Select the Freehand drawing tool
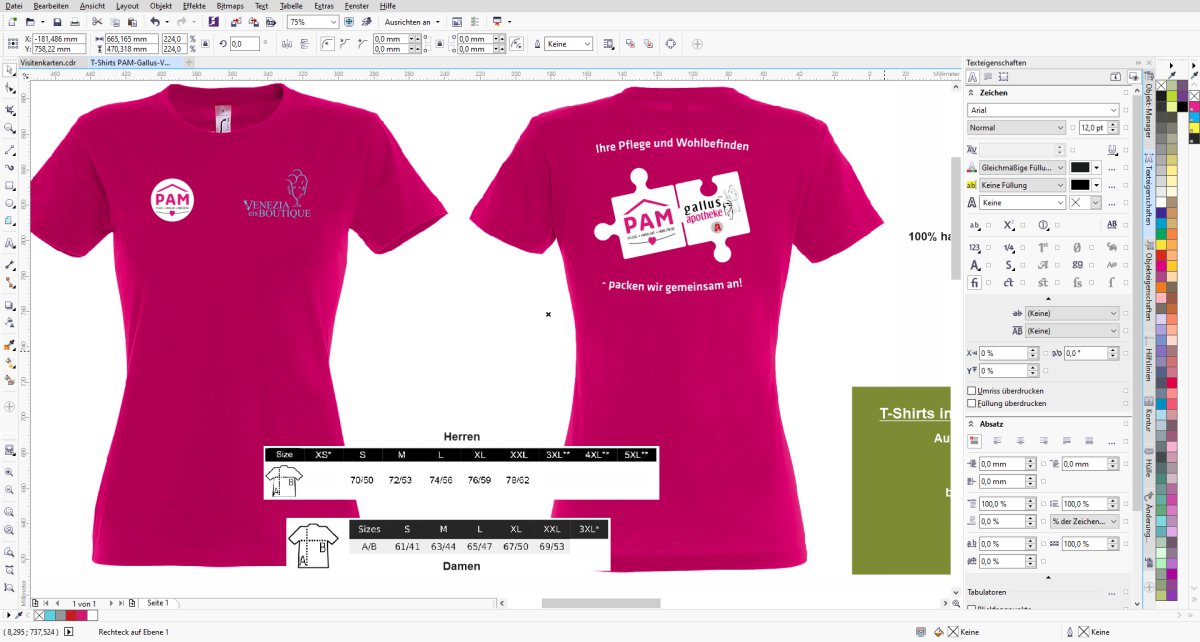Viewport: 1200px width, 642px height. click(9, 148)
